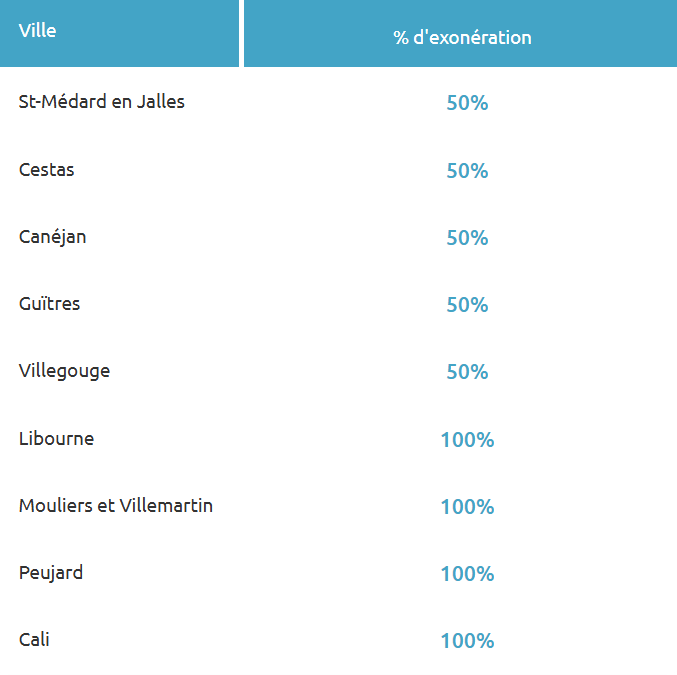This screenshot has height=675, width=677.
Task: Click the 100% value for Peujard
Action: [x=467, y=574]
